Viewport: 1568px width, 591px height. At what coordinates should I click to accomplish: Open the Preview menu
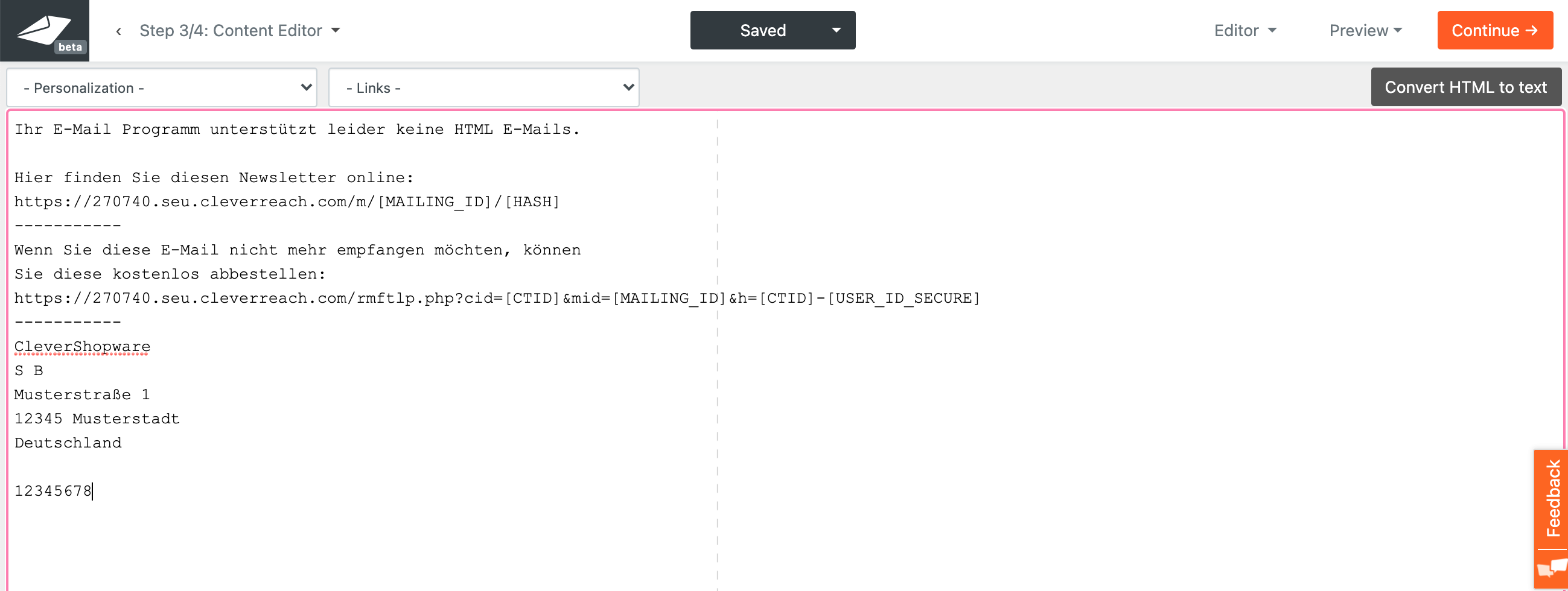[x=1365, y=31]
